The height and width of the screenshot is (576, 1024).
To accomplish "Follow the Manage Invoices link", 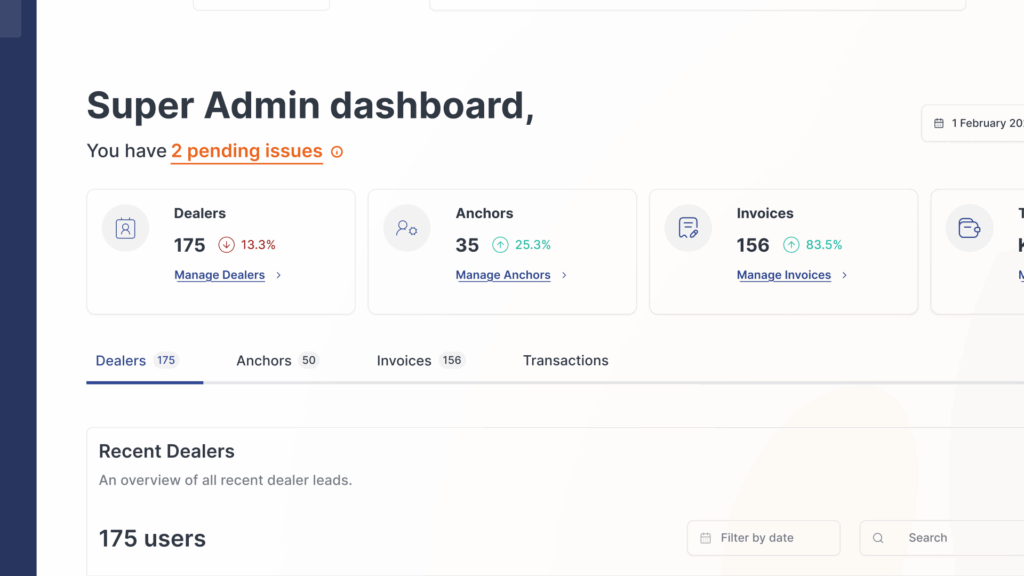I will [783, 276].
